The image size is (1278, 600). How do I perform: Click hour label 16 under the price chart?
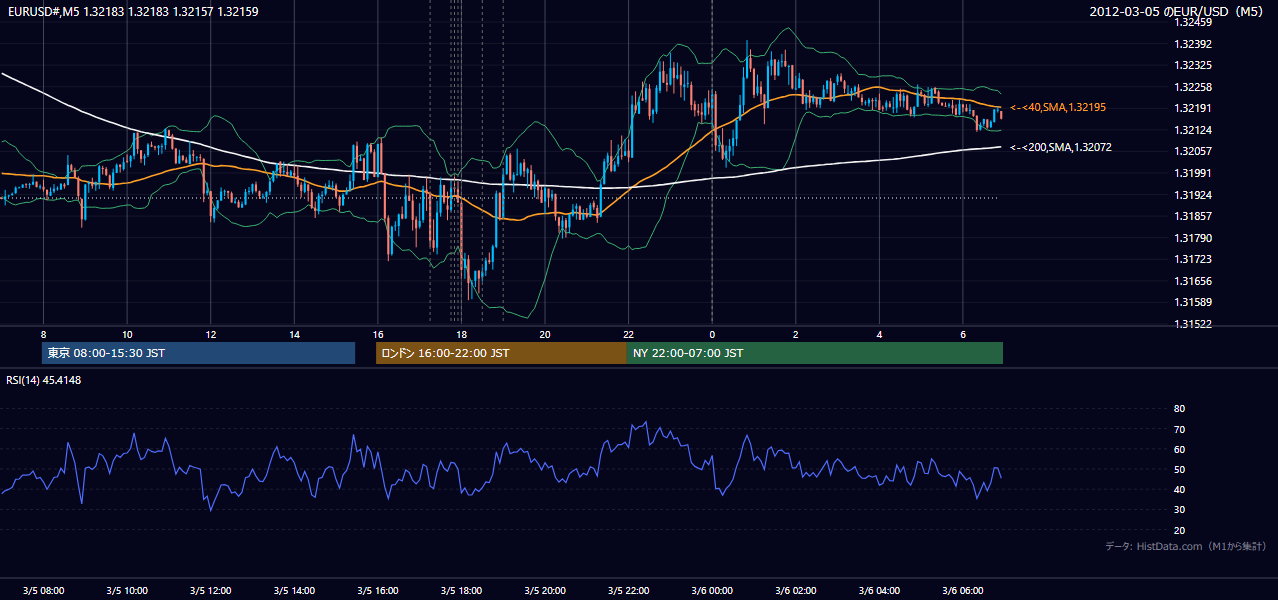click(377, 334)
